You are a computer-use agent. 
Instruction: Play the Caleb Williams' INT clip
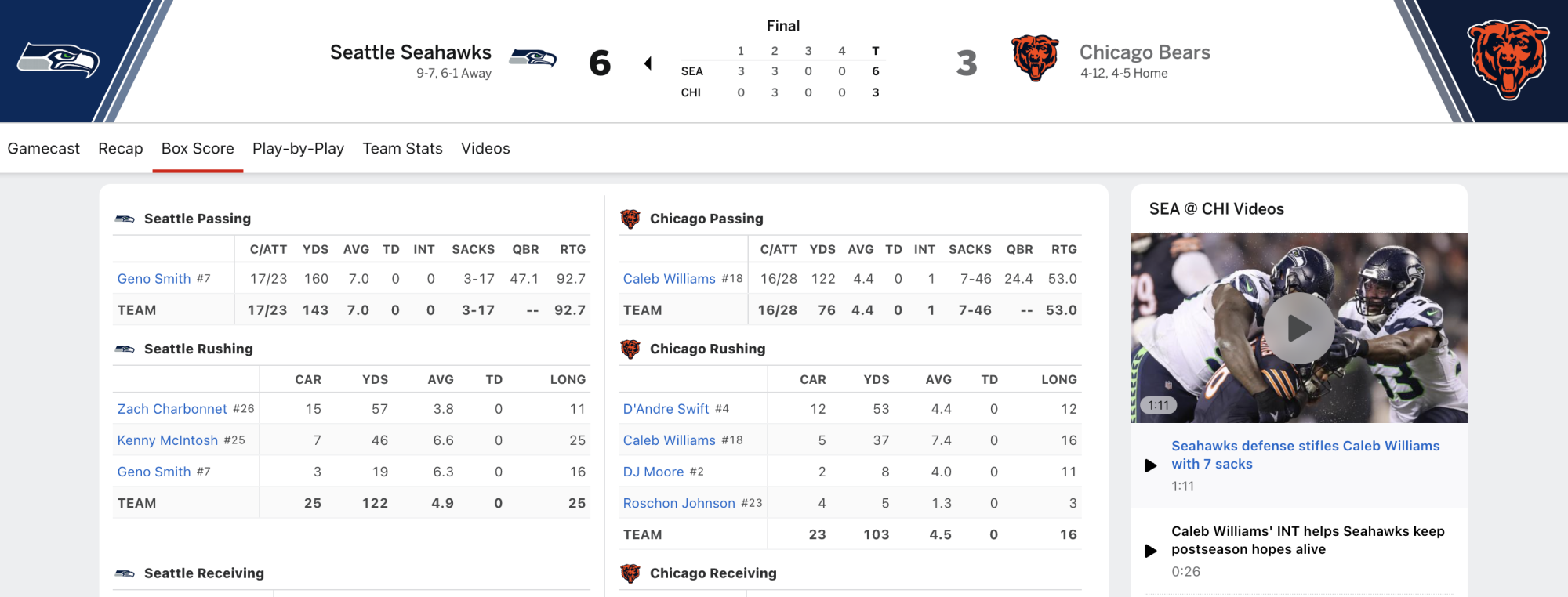[x=1151, y=551]
